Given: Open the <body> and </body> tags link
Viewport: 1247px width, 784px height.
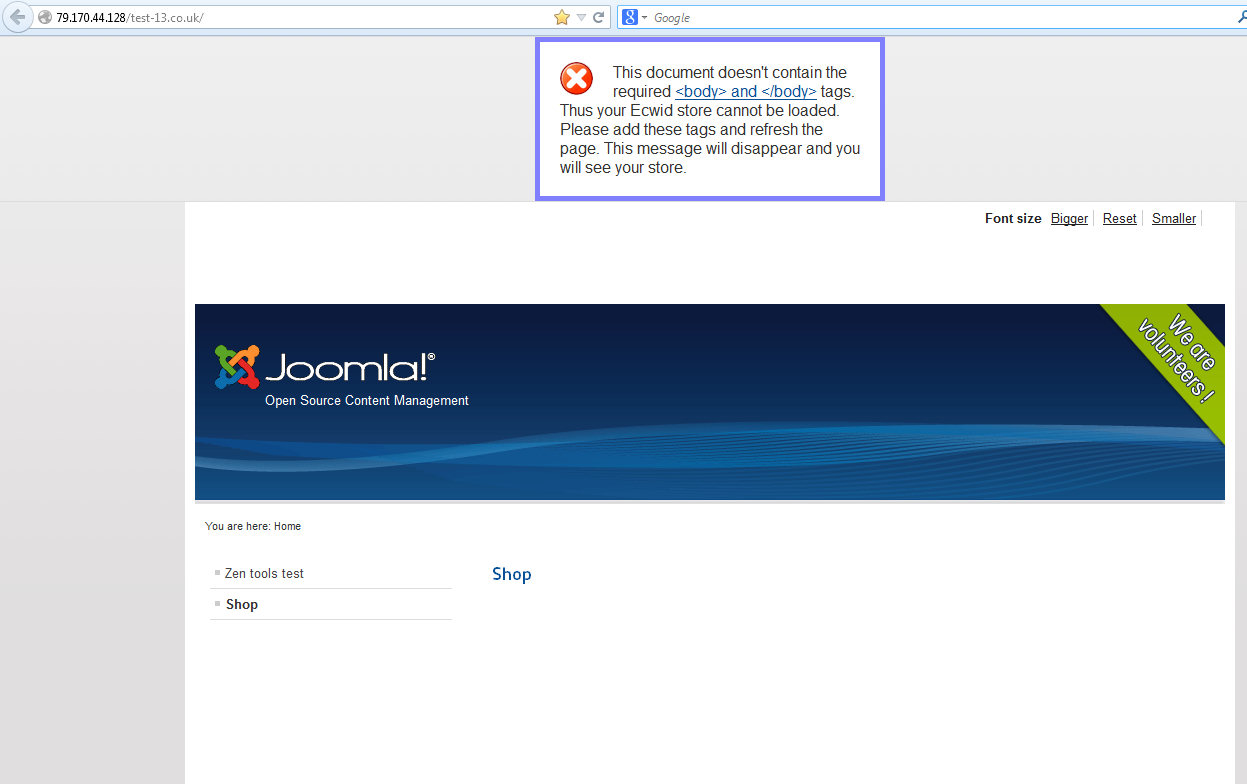Looking at the screenshot, I should (746, 91).
